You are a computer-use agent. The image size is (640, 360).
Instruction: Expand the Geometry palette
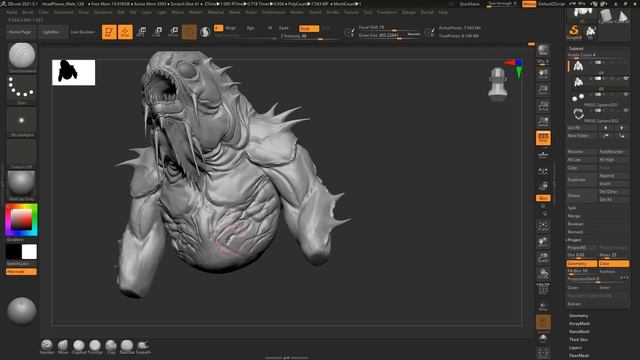tap(578, 316)
